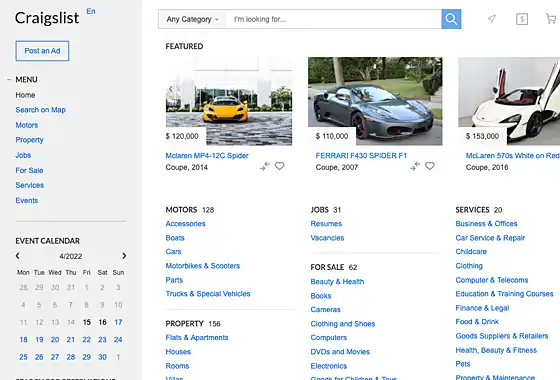Open Motorbikes & Scooters category
This screenshot has height=380, width=560.
coord(202,266)
